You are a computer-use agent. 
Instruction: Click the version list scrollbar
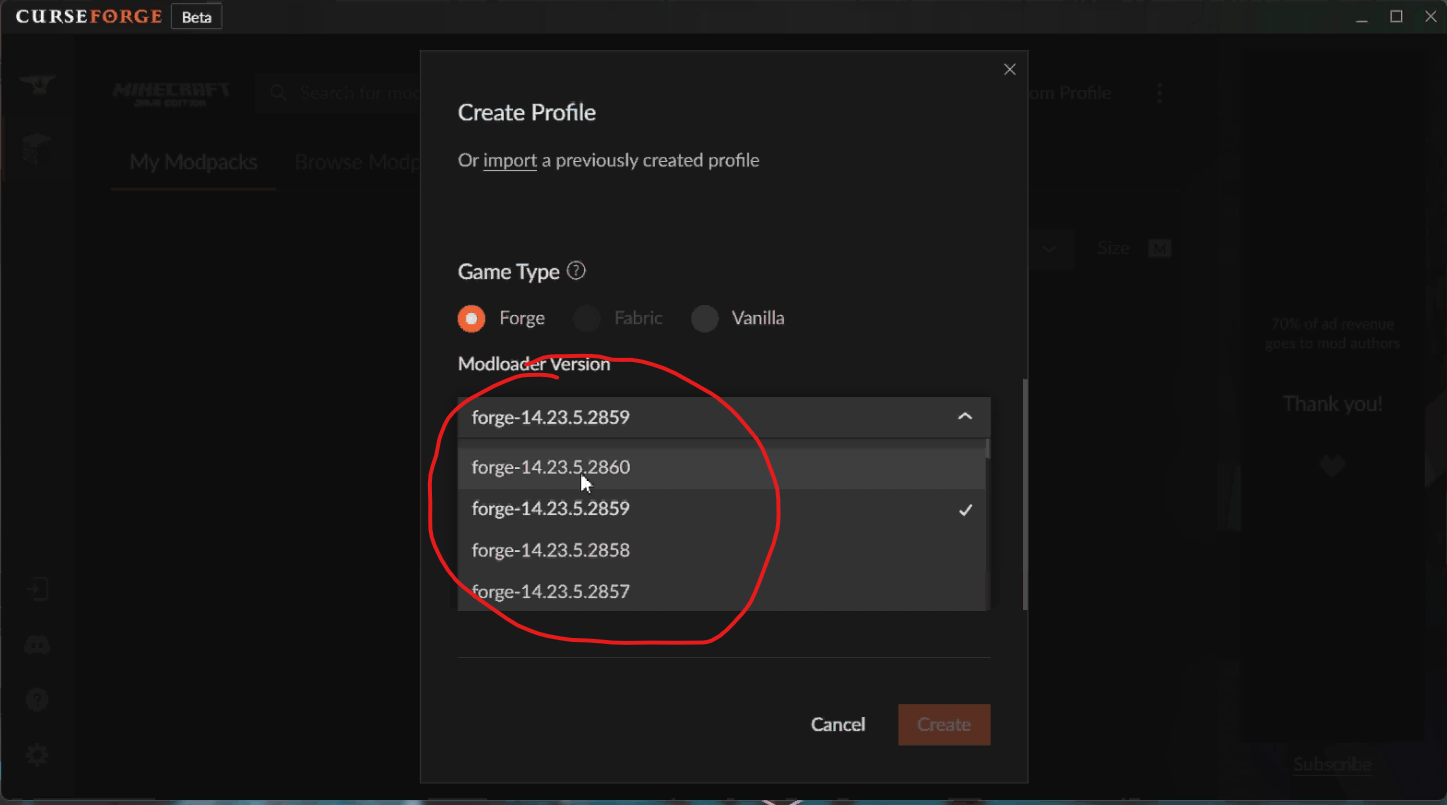pos(988,448)
